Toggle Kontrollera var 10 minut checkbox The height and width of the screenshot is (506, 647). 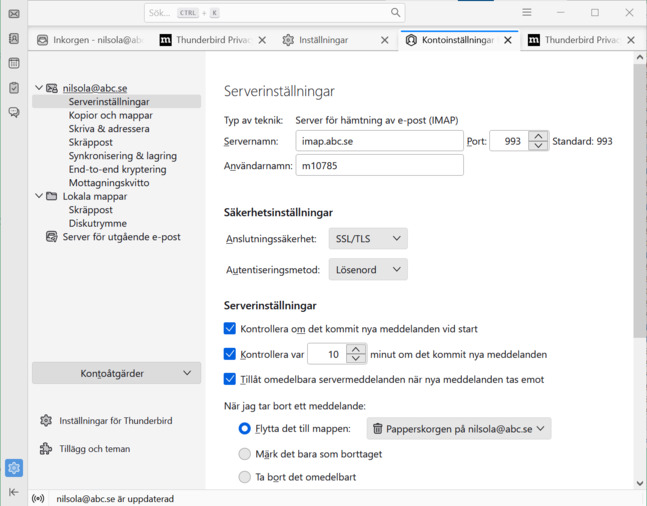[230, 354]
